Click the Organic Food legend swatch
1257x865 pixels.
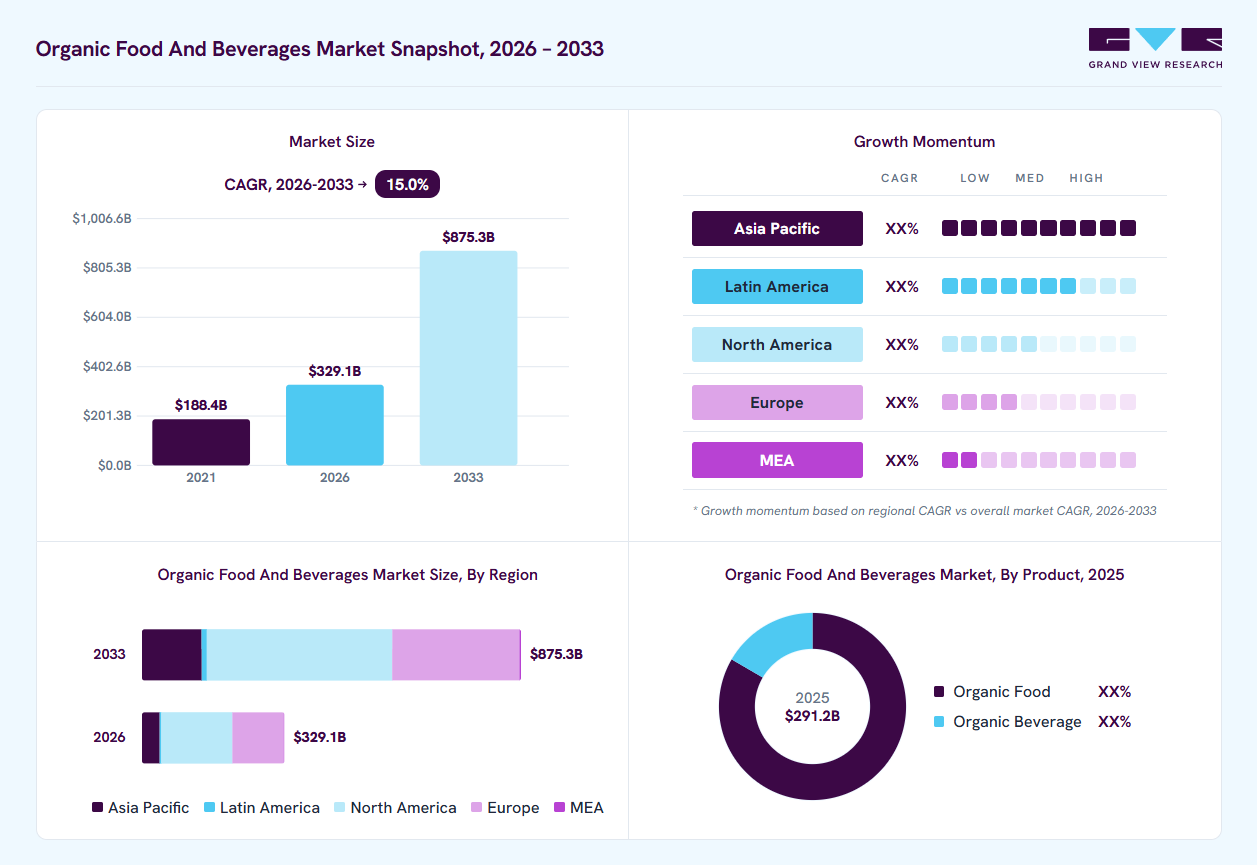tap(938, 692)
